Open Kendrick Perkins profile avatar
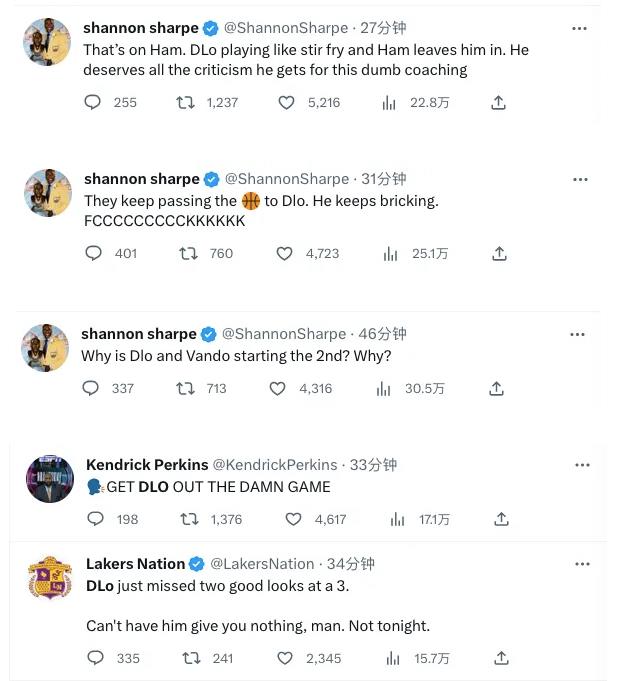Image resolution: width=621 pixels, height=681 pixels. (49, 479)
